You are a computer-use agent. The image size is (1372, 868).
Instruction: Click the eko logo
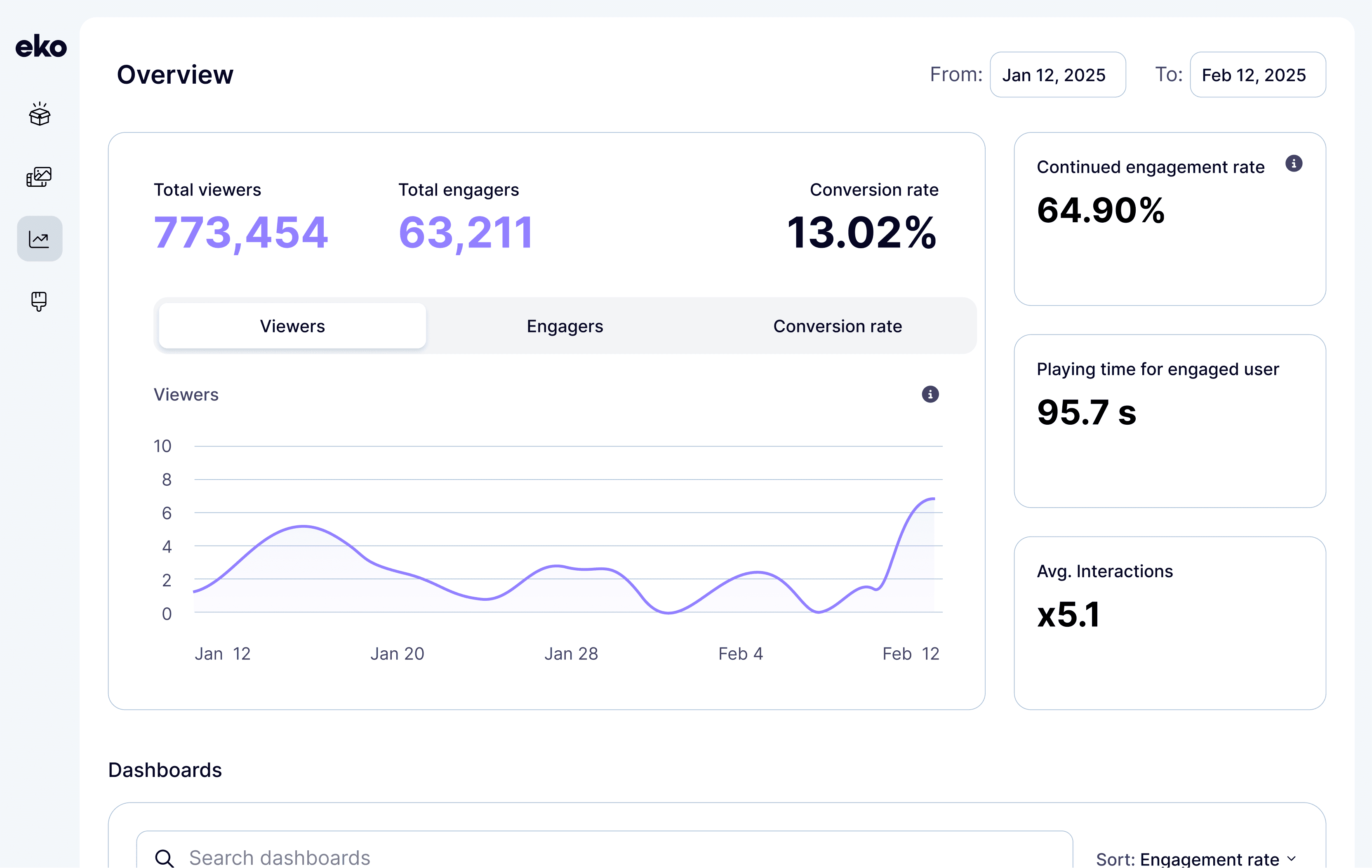(40, 46)
